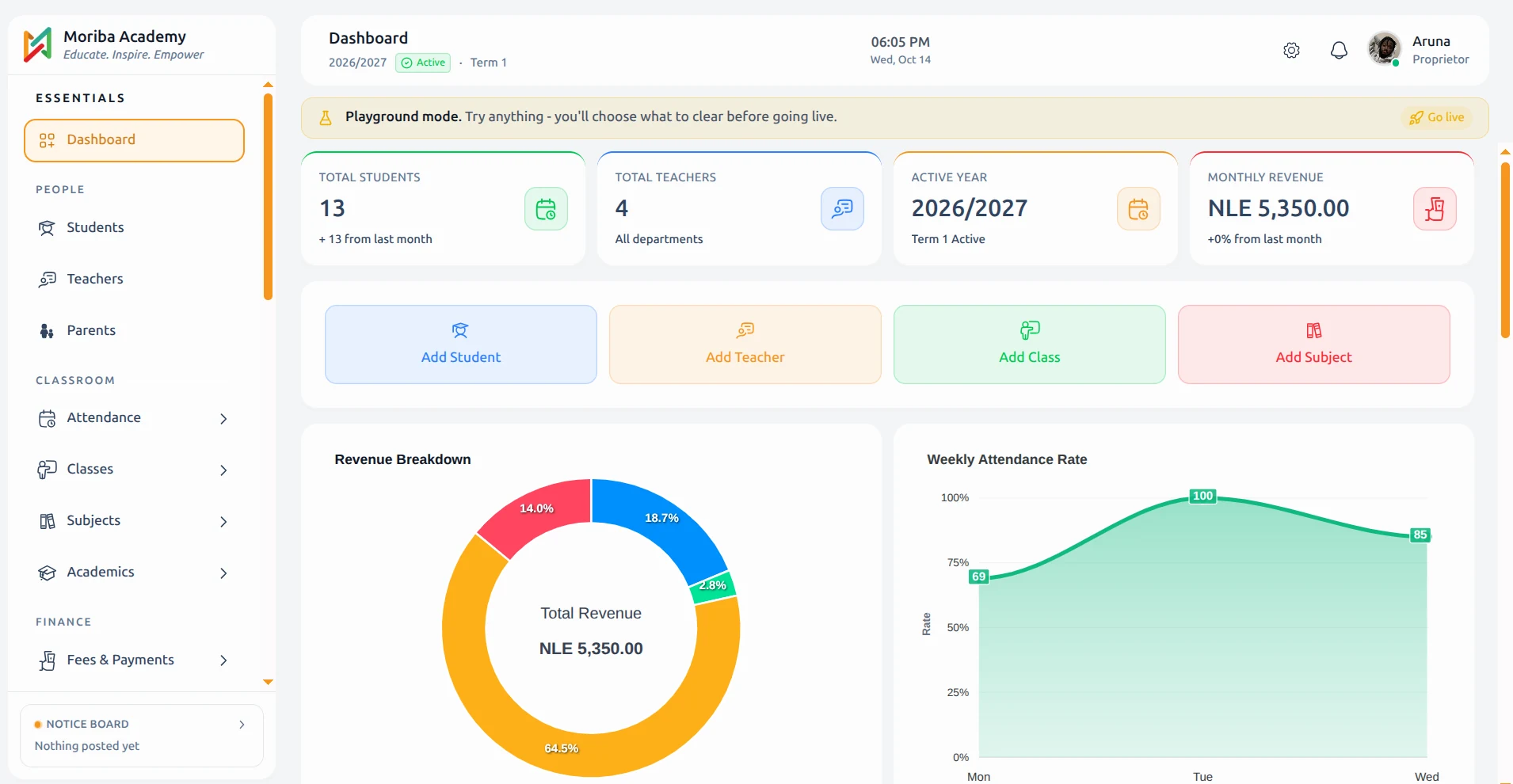Click the Active Year calendar icon
1513x784 pixels.
pyautogui.click(x=1138, y=209)
